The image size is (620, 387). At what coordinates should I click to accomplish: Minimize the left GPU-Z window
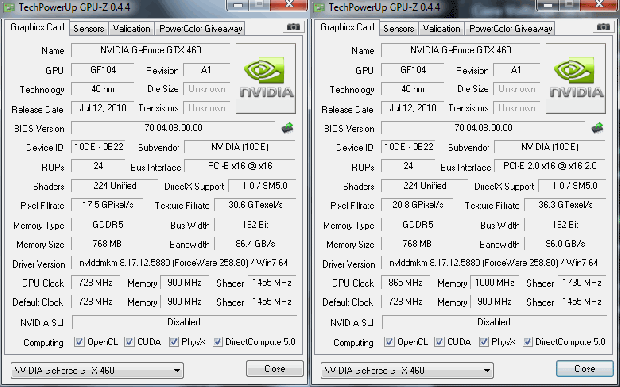coord(238,5)
